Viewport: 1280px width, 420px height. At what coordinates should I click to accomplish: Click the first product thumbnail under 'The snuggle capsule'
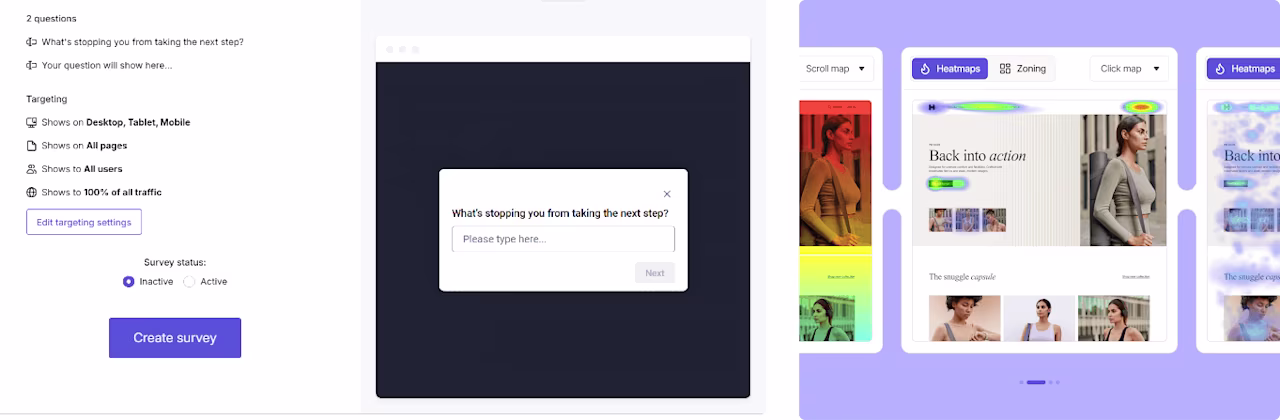[x=964, y=318]
